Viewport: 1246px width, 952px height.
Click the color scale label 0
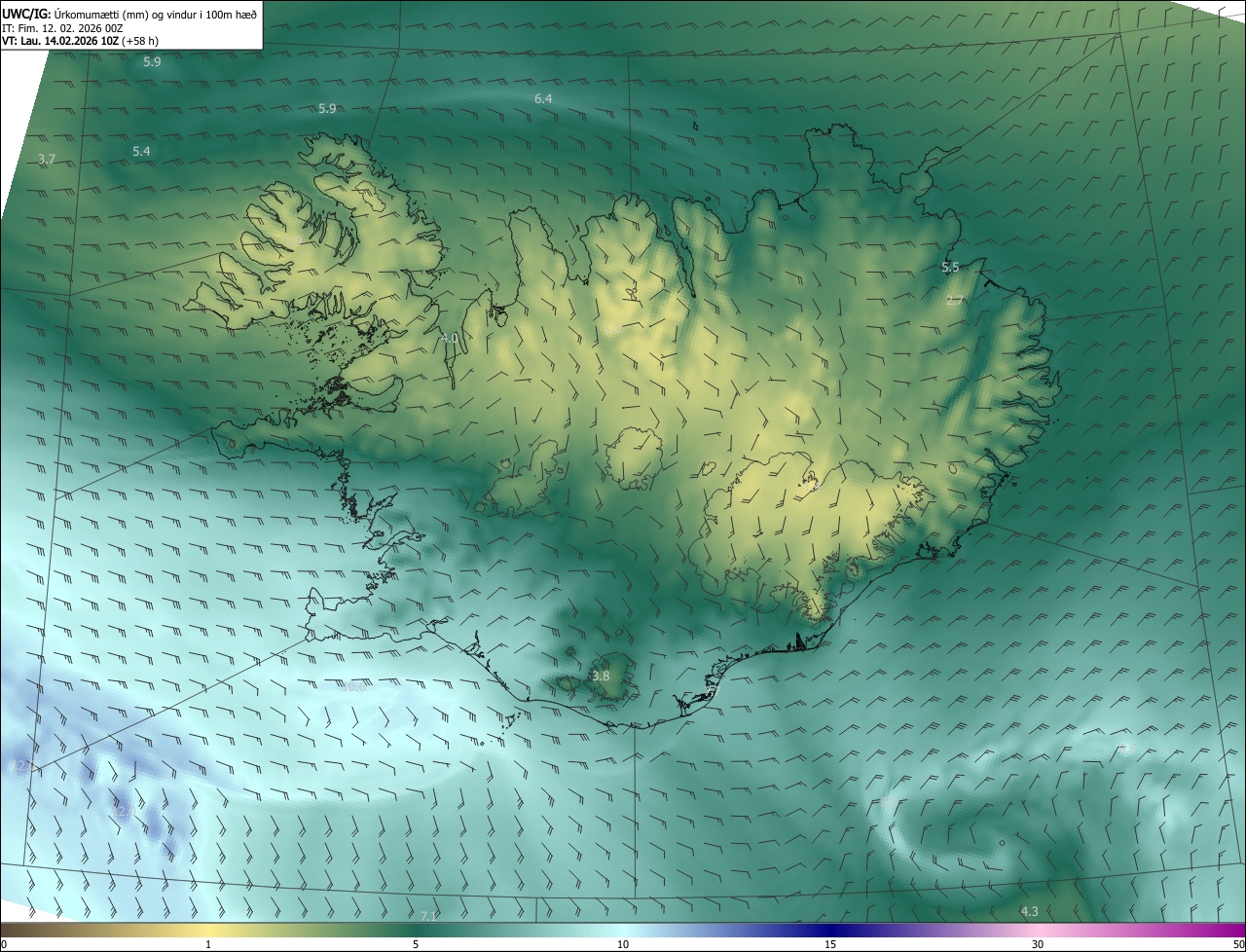(x=4, y=945)
